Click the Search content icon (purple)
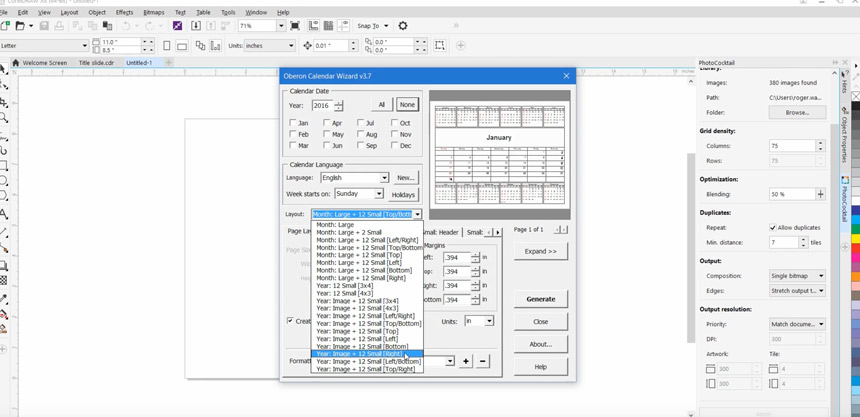This screenshot has width=860, height=417. [x=177, y=26]
